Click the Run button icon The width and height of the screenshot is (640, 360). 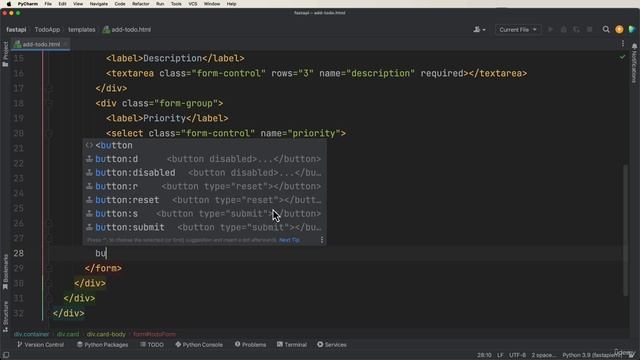551,29
